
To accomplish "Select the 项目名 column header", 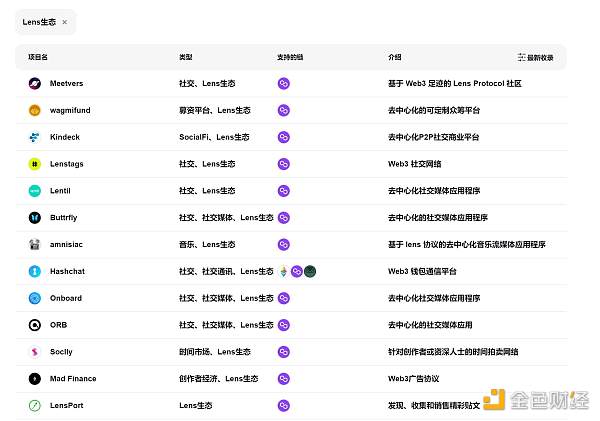I will tap(38, 57).
